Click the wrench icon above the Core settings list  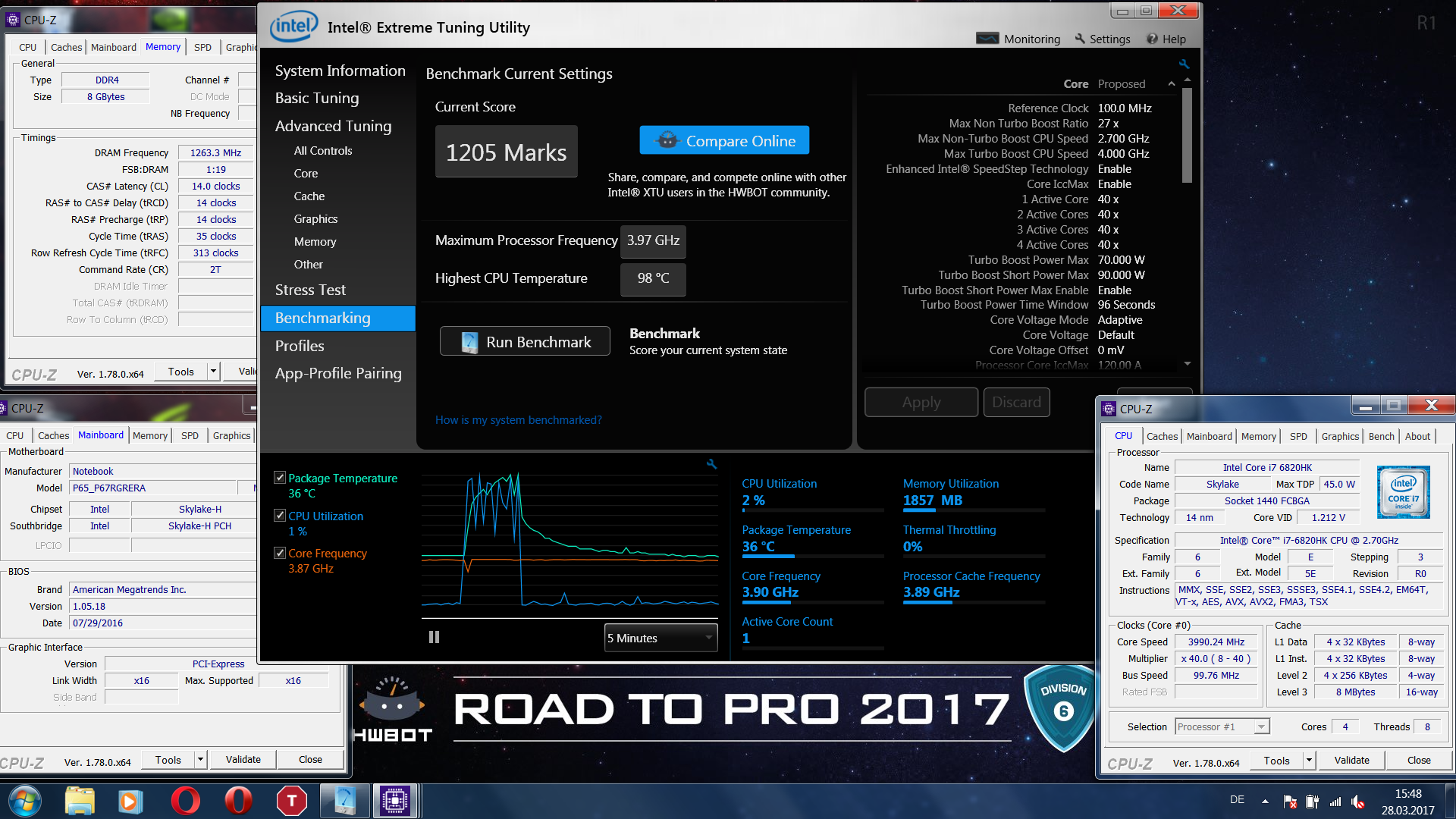click(1184, 64)
